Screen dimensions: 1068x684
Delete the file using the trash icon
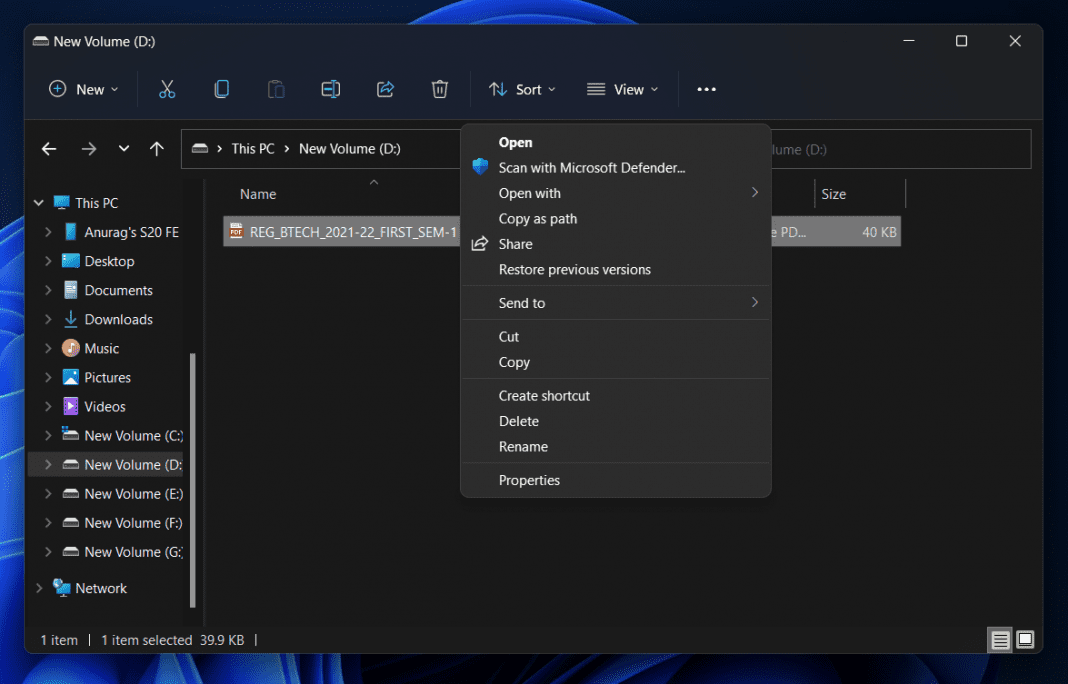tap(439, 89)
